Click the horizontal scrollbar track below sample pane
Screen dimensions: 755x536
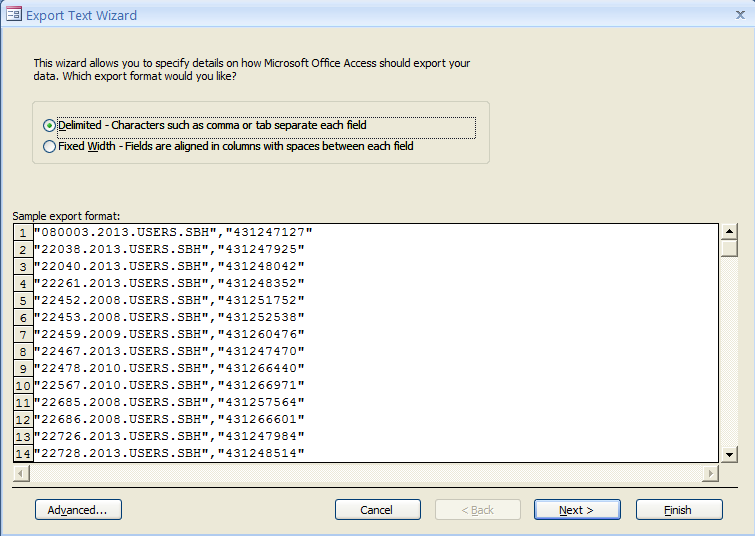coord(365,473)
